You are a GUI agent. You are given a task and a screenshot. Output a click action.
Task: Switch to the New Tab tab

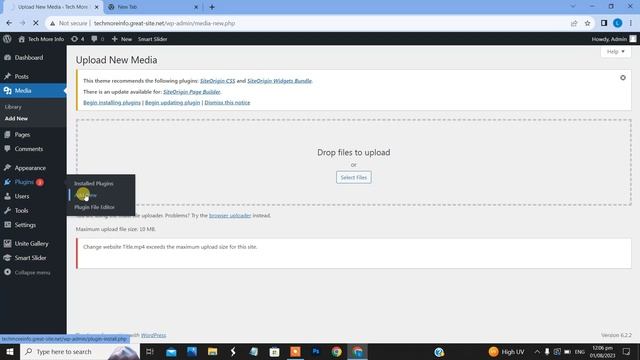click(152, 7)
